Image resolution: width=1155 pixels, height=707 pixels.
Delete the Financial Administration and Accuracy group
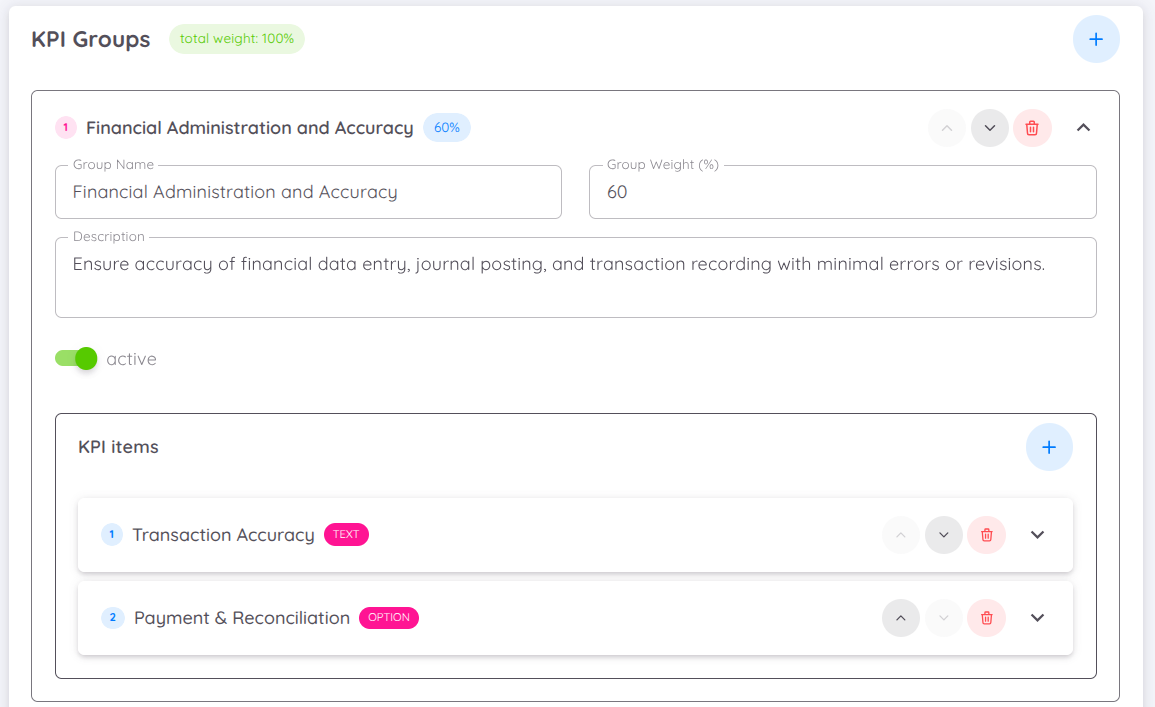1032,128
